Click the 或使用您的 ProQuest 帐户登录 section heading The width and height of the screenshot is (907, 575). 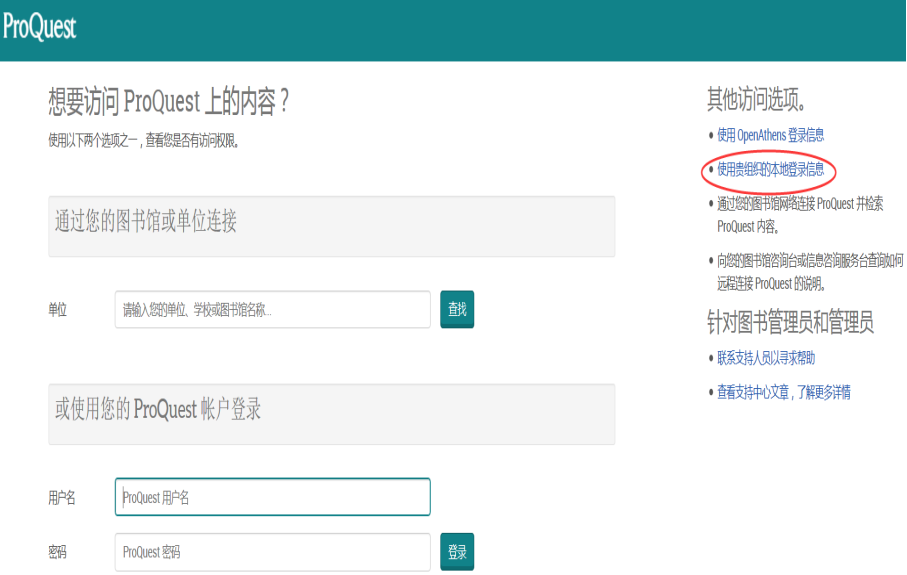point(158,409)
